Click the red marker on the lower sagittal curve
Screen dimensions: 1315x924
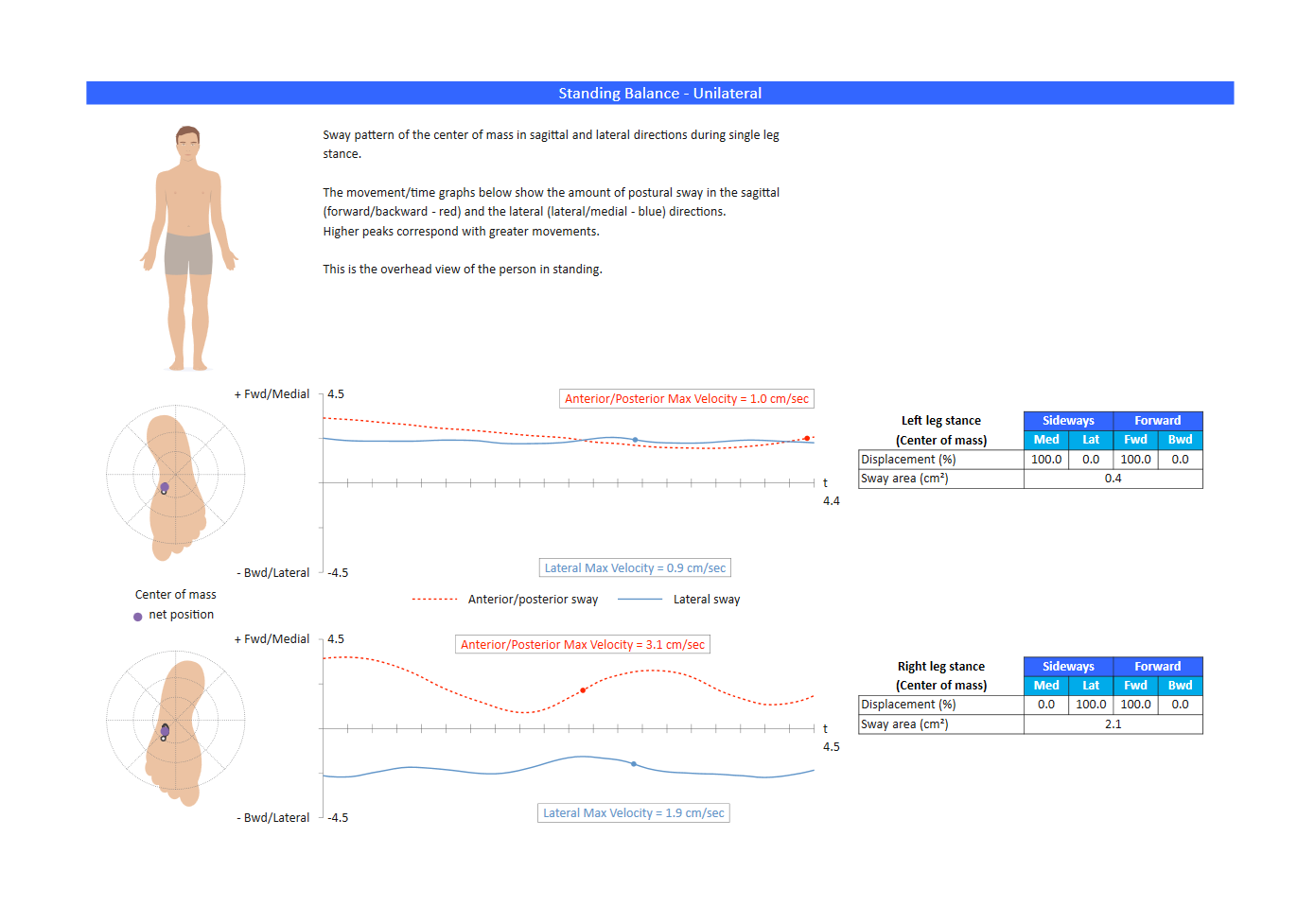583,689
